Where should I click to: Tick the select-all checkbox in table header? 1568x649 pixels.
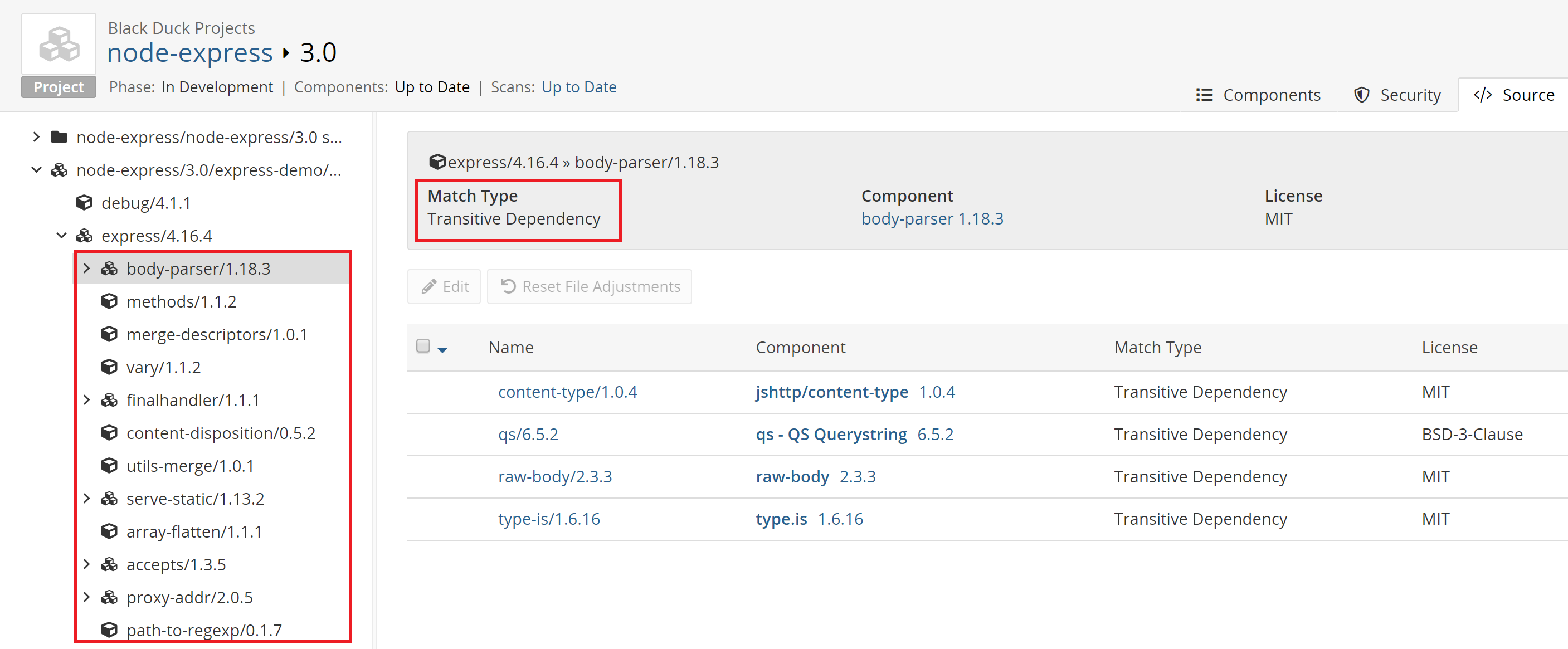(x=423, y=346)
